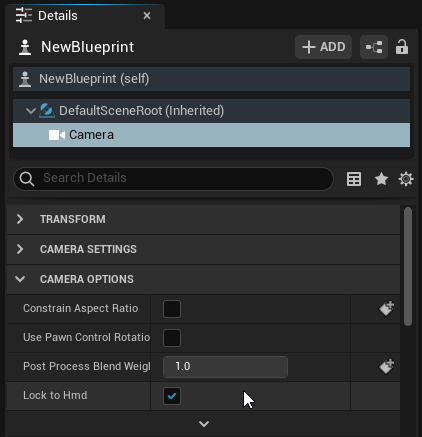Collapse DefaultSceneRoot tree arrow
422x437 pixels.
31,111
